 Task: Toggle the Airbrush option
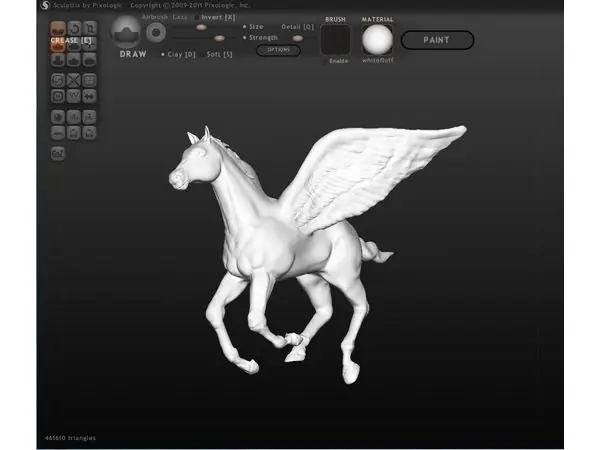(155, 17)
